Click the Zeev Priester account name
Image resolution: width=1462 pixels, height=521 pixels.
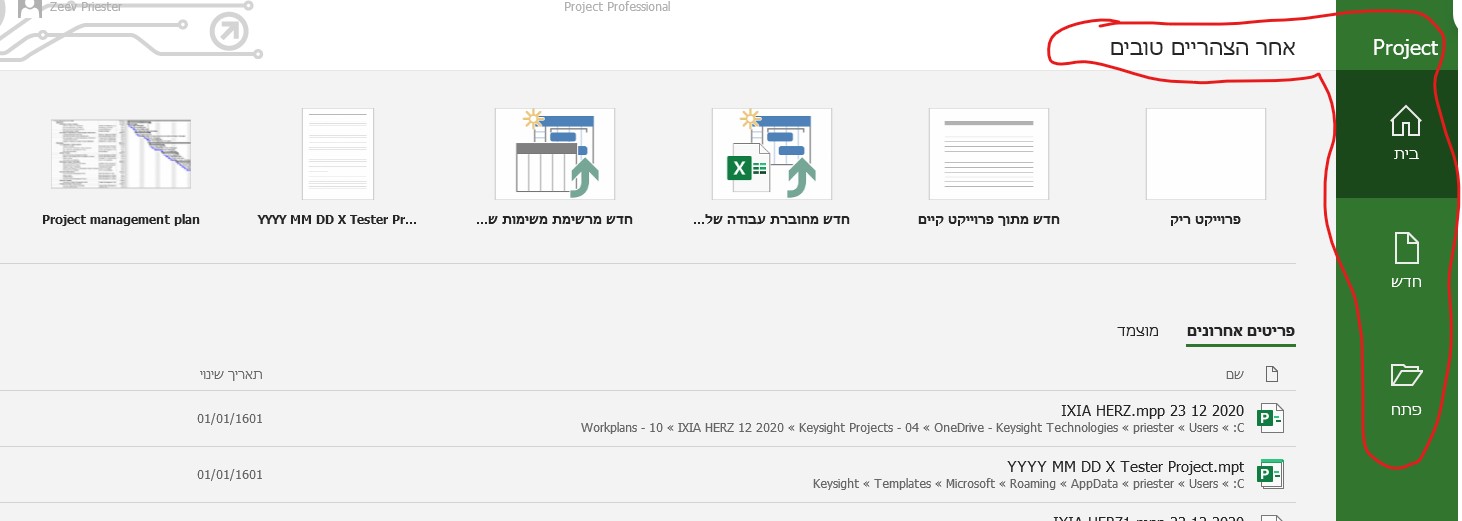pos(86,7)
